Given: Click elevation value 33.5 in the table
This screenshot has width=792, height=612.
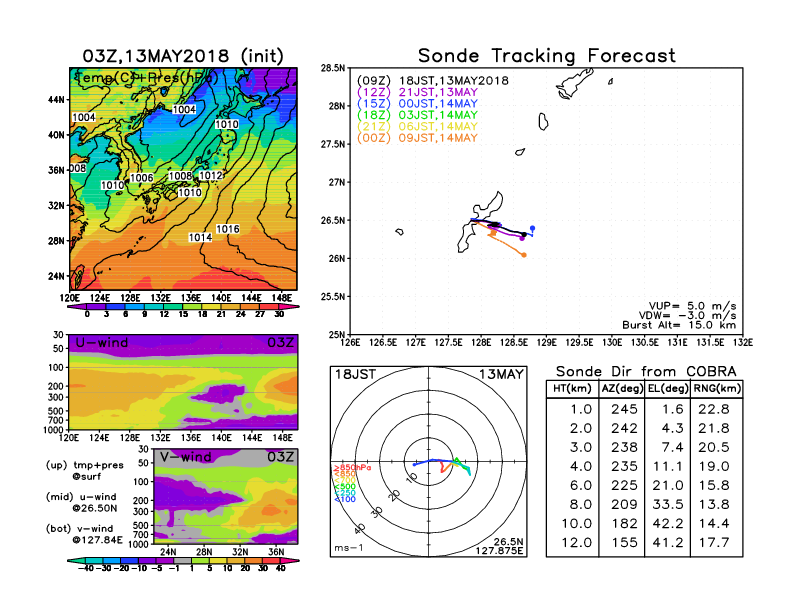Looking at the screenshot, I should pos(668,504).
